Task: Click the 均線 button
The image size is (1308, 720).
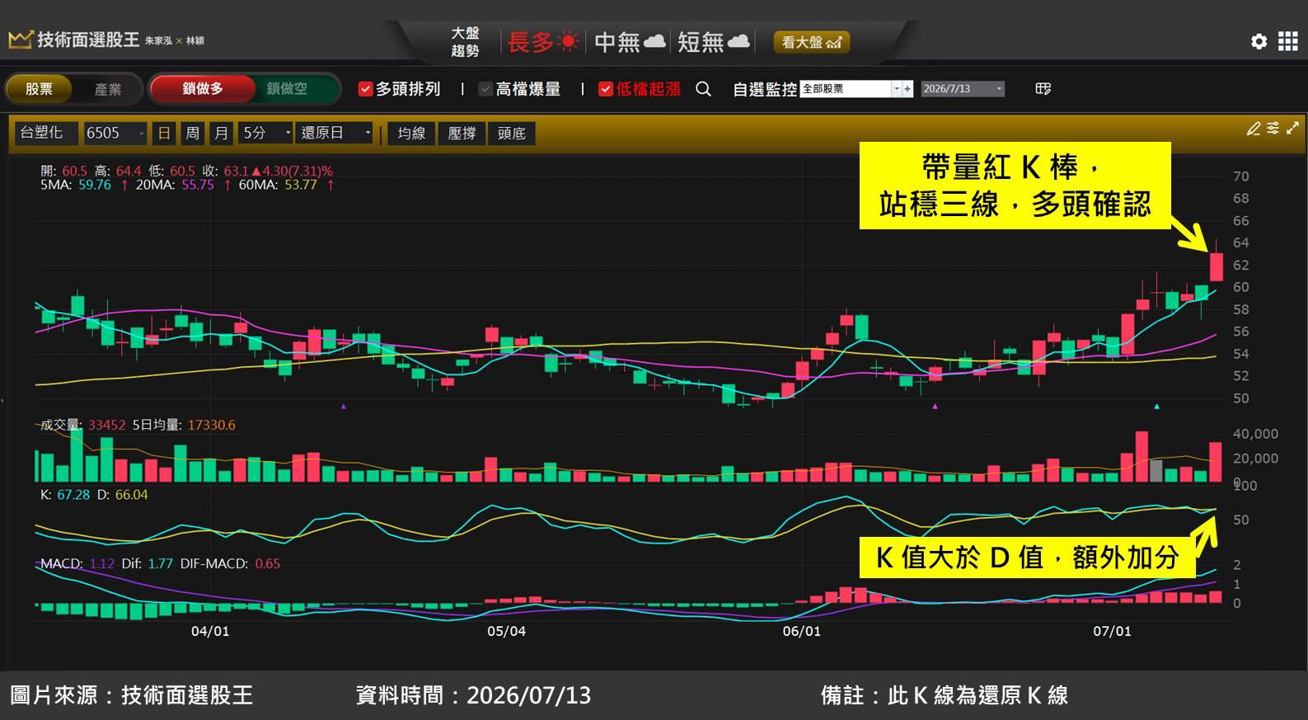Action: coord(412,133)
